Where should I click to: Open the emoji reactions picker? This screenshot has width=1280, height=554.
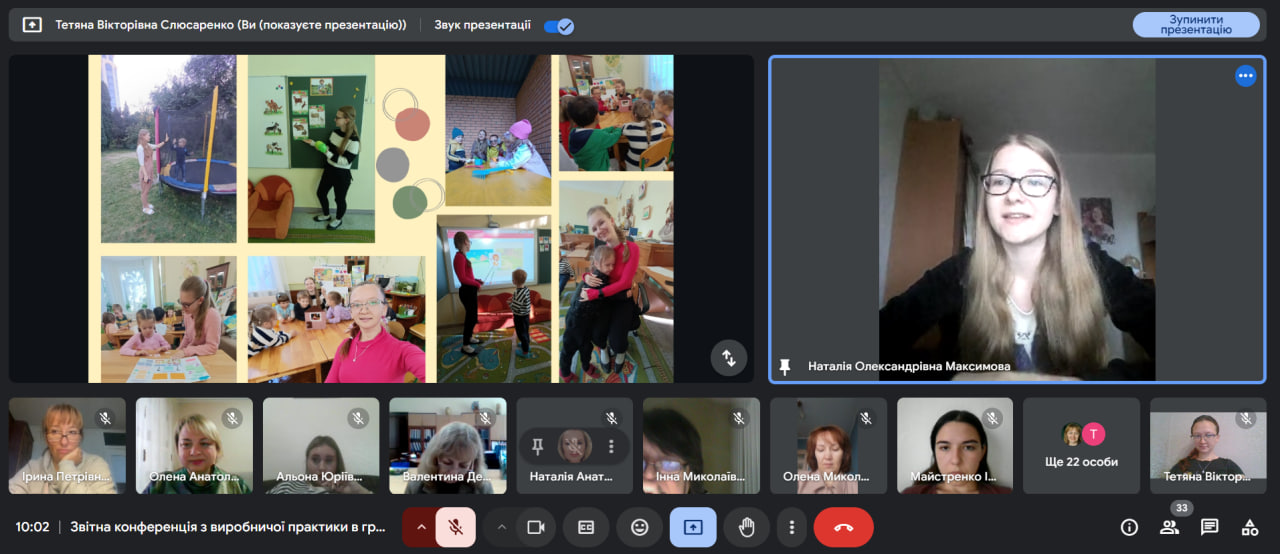pyautogui.click(x=639, y=527)
